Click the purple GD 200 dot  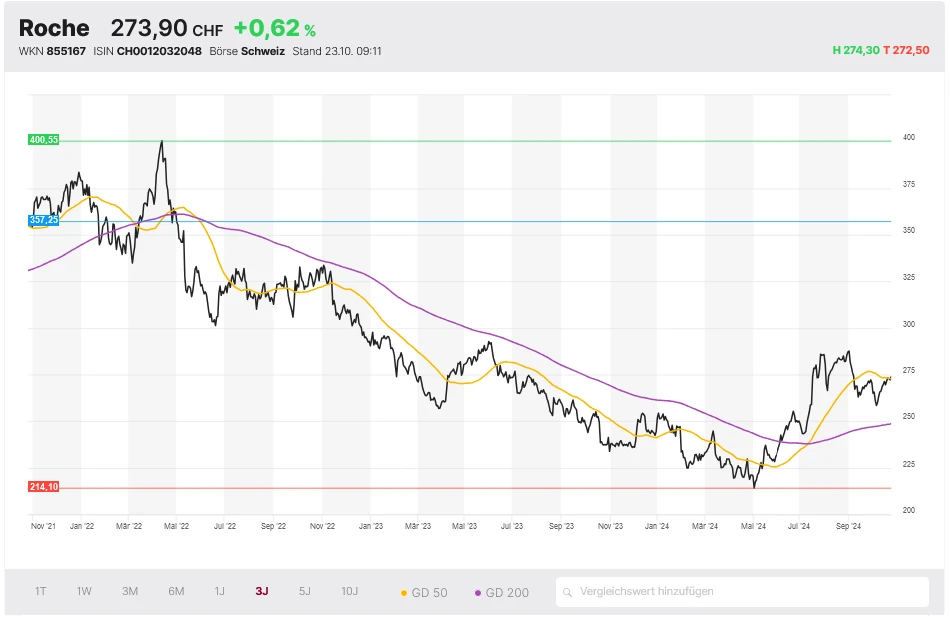(478, 593)
